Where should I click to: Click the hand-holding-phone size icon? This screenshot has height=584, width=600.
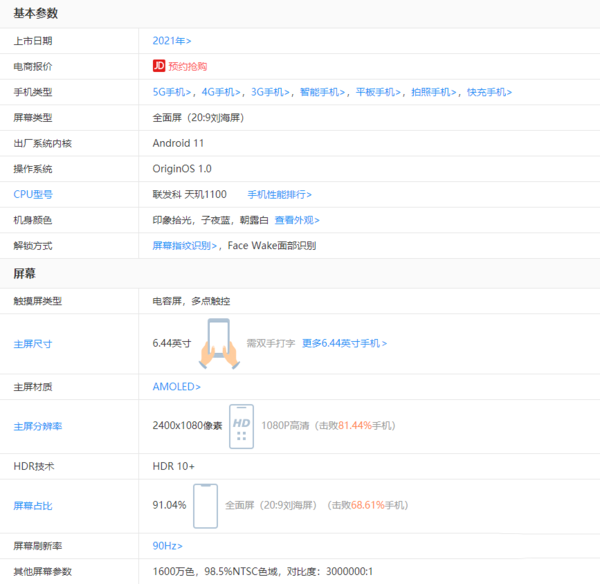(217, 342)
